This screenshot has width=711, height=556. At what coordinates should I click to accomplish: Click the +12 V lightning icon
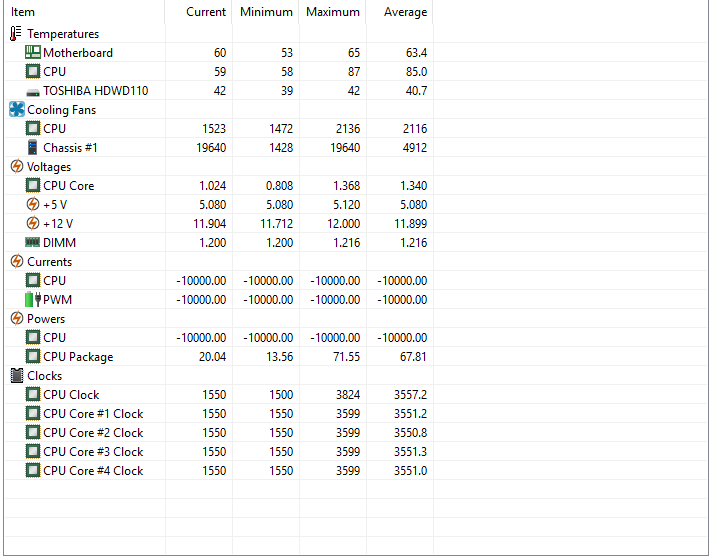33,224
